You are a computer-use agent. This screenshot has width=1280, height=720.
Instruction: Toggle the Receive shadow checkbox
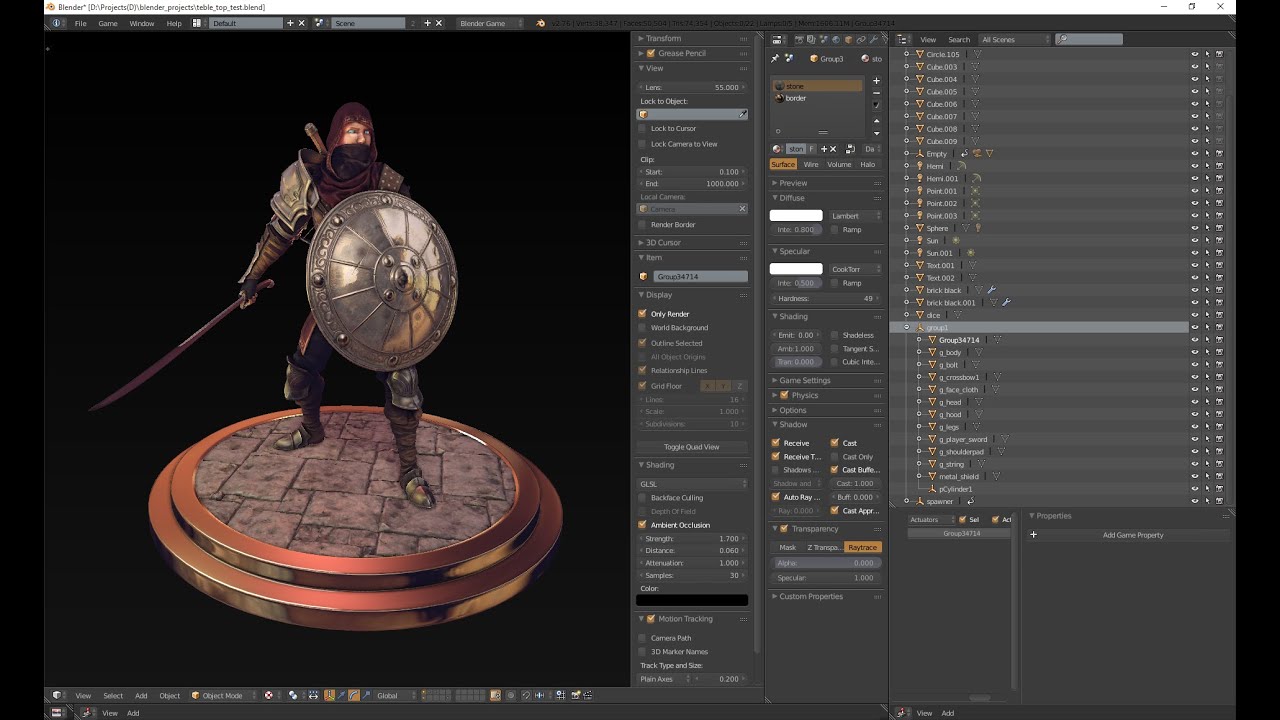[x=775, y=443]
